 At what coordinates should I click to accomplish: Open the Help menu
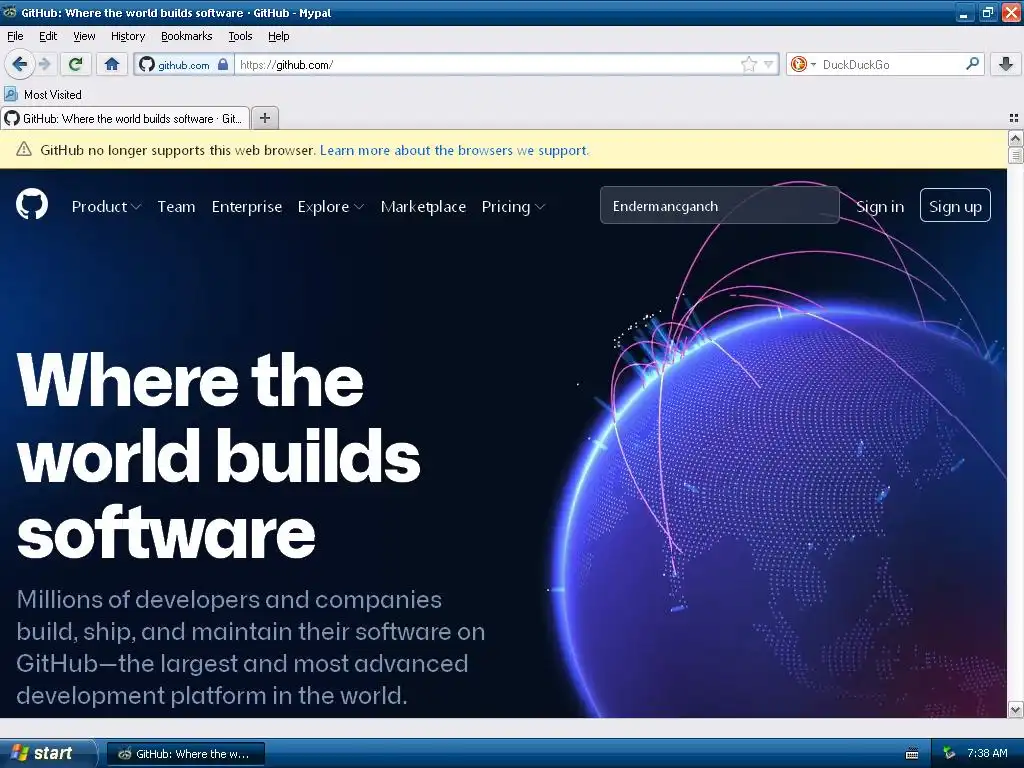pyautogui.click(x=278, y=37)
